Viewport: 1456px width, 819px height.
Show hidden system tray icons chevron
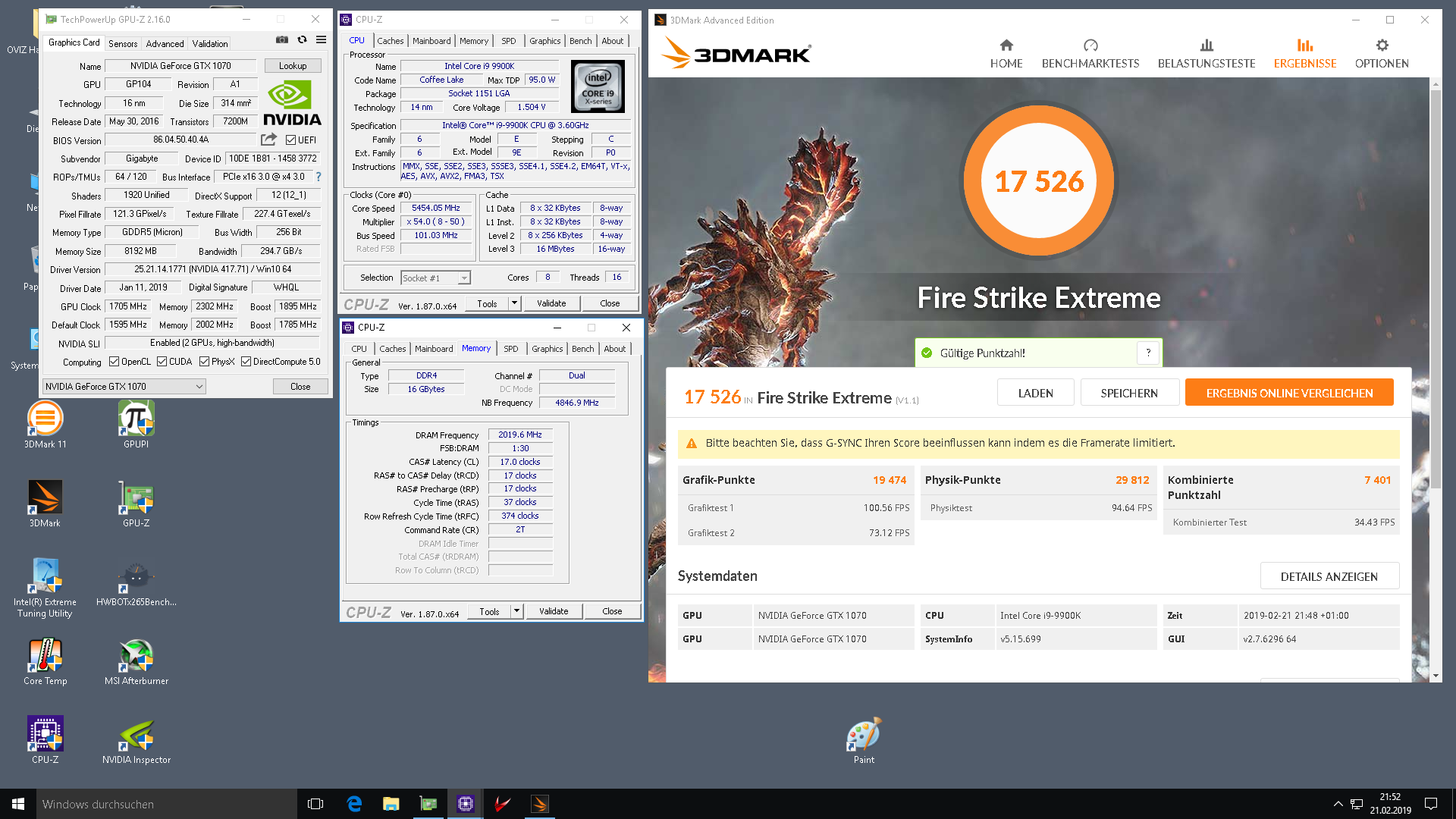(1338, 804)
